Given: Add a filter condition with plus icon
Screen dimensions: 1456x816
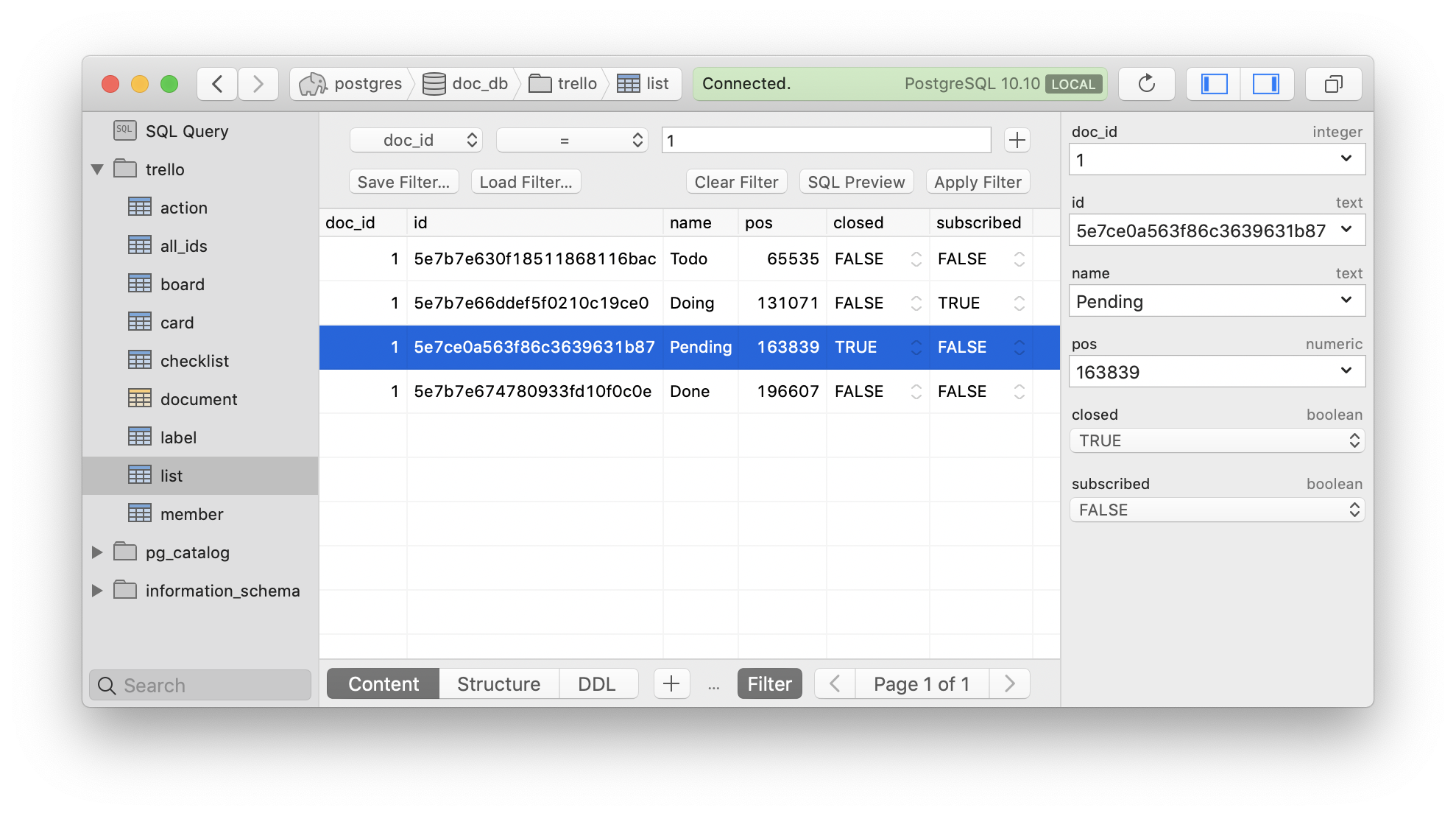Looking at the screenshot, I should (x=1017, y=140).
